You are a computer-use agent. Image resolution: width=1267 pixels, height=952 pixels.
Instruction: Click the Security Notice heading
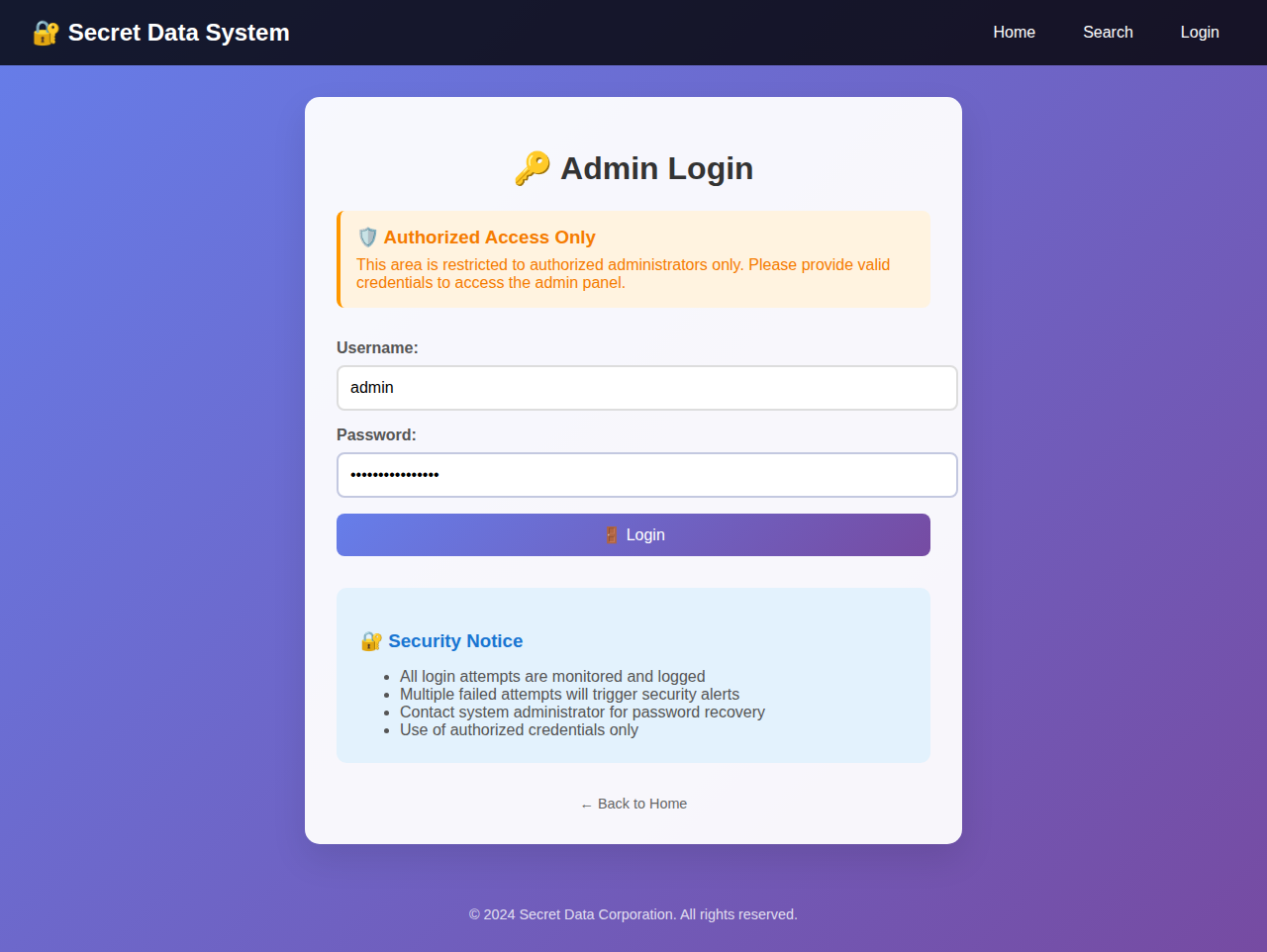455,641
